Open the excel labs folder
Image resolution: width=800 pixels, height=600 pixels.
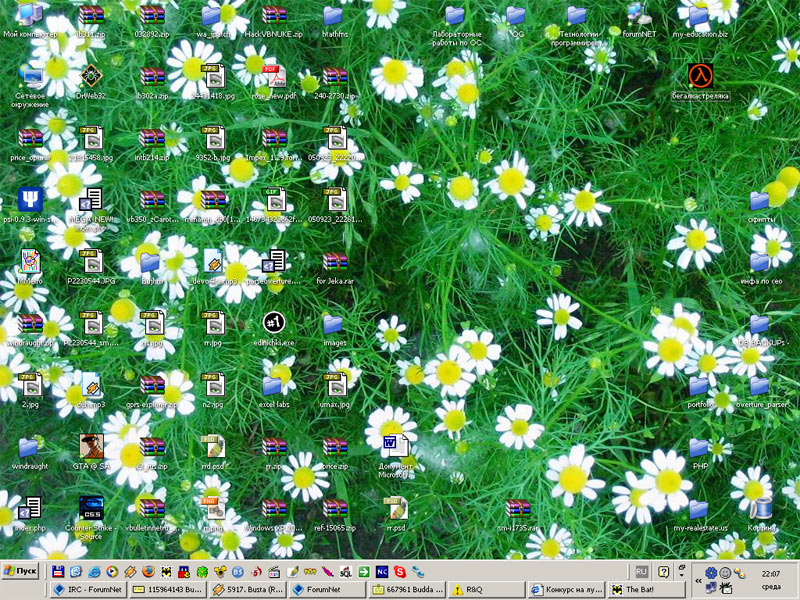[x=274, y=385]
